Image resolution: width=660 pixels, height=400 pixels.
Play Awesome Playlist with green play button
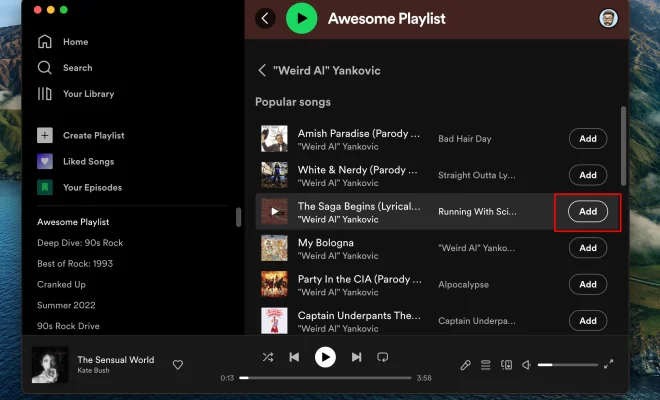pos(302,18)
